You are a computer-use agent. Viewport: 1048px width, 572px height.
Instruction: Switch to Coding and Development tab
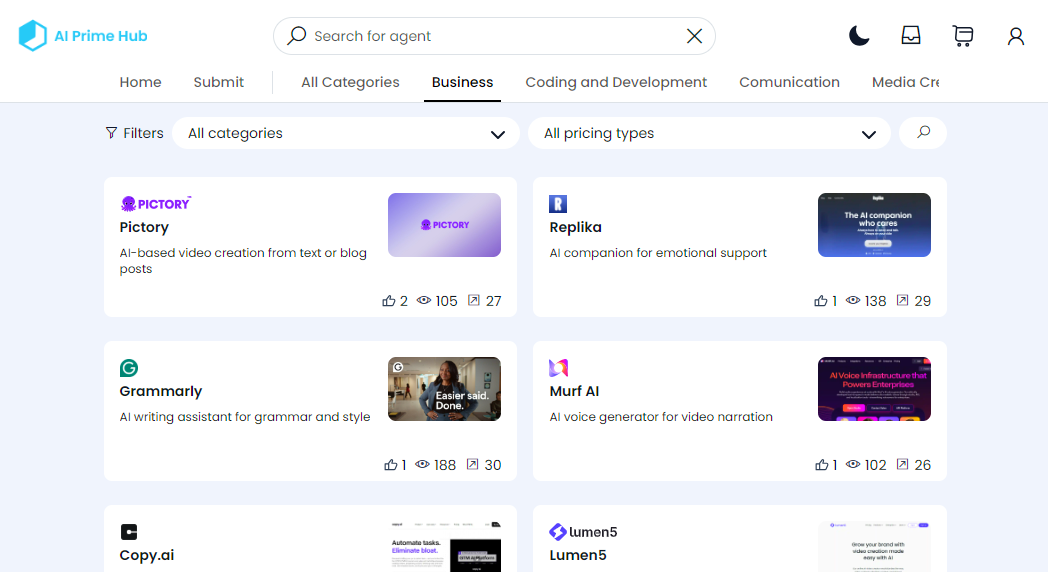tap(616, 82)
